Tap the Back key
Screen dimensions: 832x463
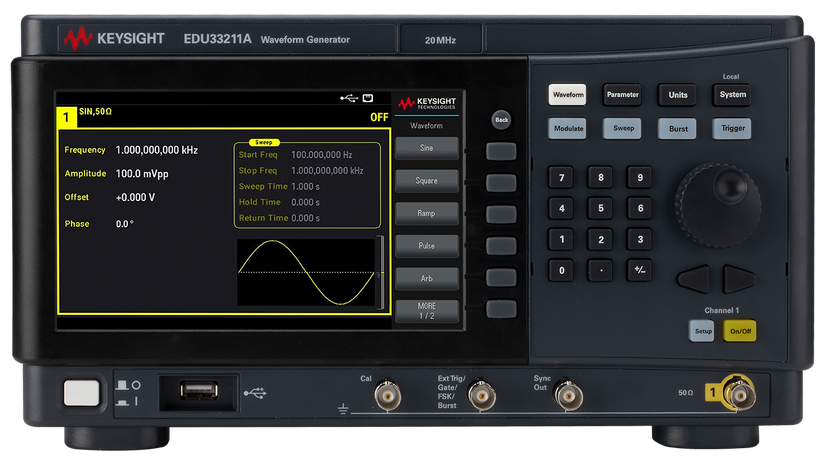[501, 120]
